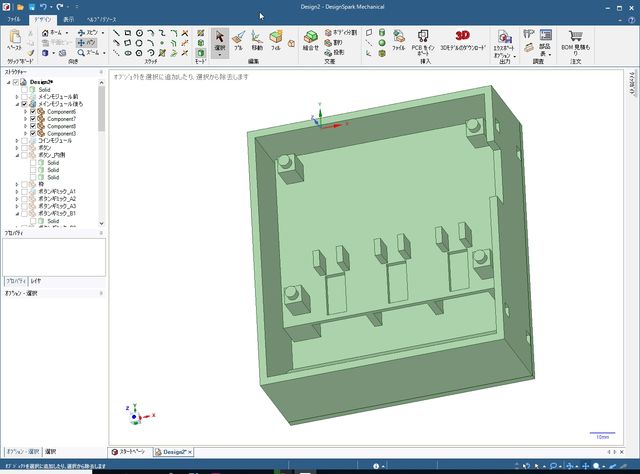This screenshot has width=640, height=474.
Task: Select ボタンギミック_A3 in the structure tree
Action: (57, 206)
